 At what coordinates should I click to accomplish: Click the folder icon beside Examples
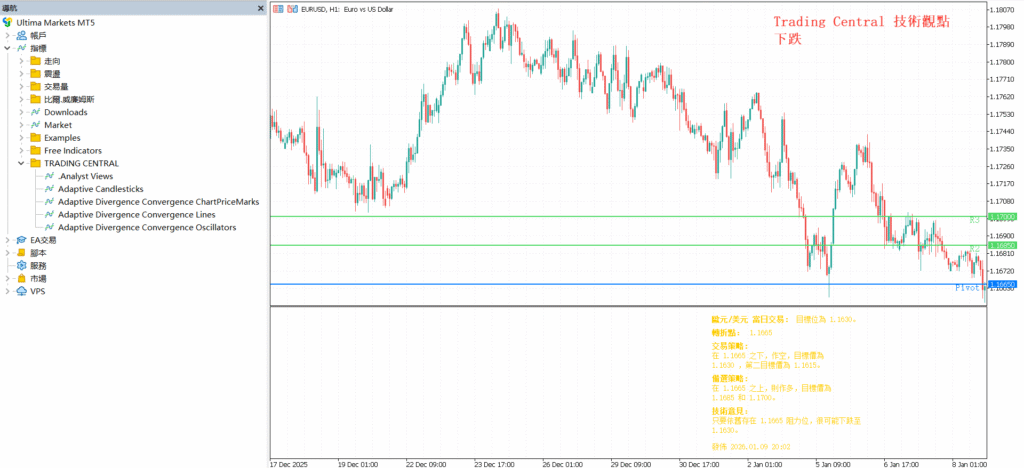point(35,138)
